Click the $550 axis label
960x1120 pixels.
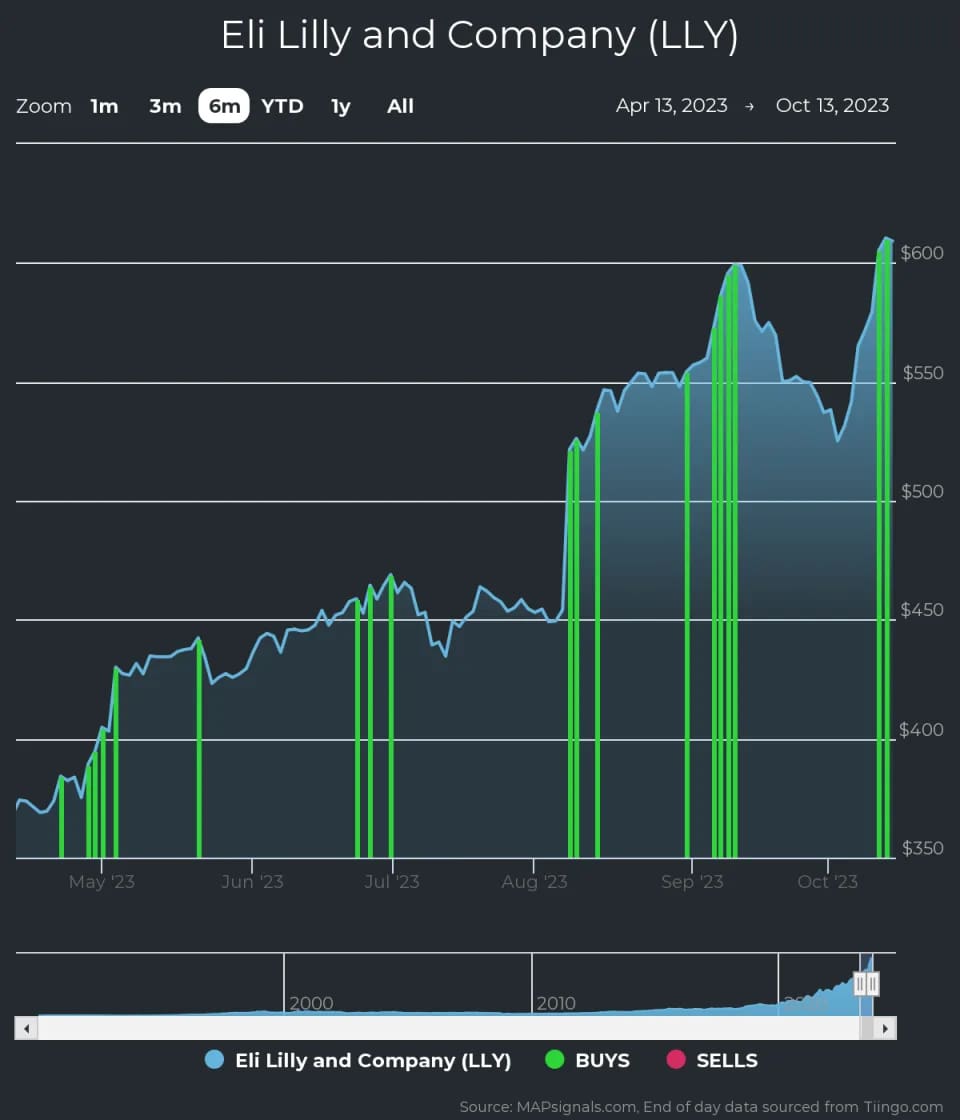(923, 373)
